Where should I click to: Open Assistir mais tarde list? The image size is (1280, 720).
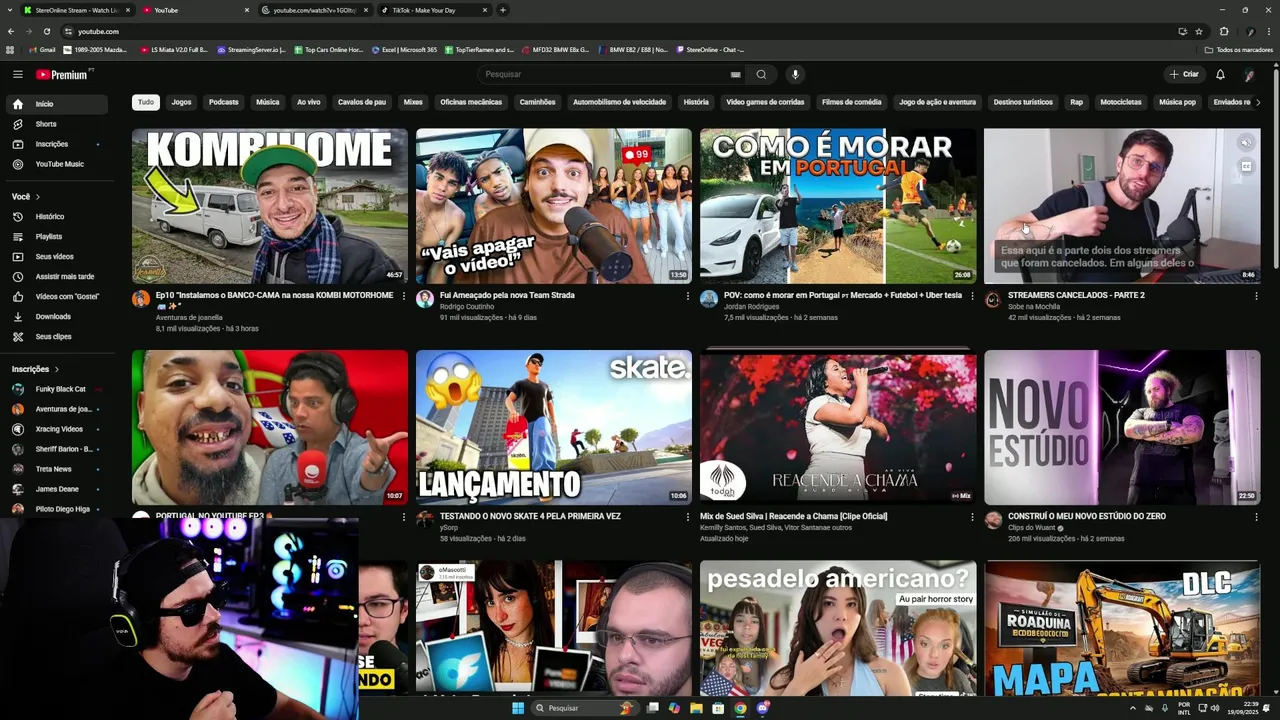[58, 276]
